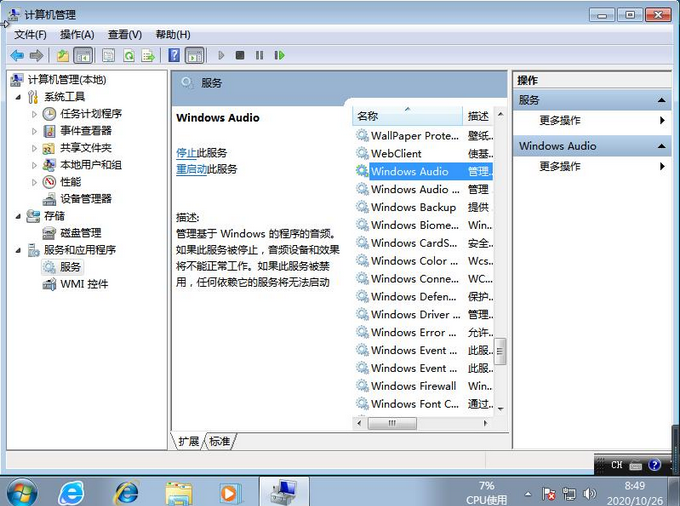The height and width of the screenshot is (506, 680).
Task: Collapse the 存储 tree node
Action: pyautogui.click(x=18, y=216)
